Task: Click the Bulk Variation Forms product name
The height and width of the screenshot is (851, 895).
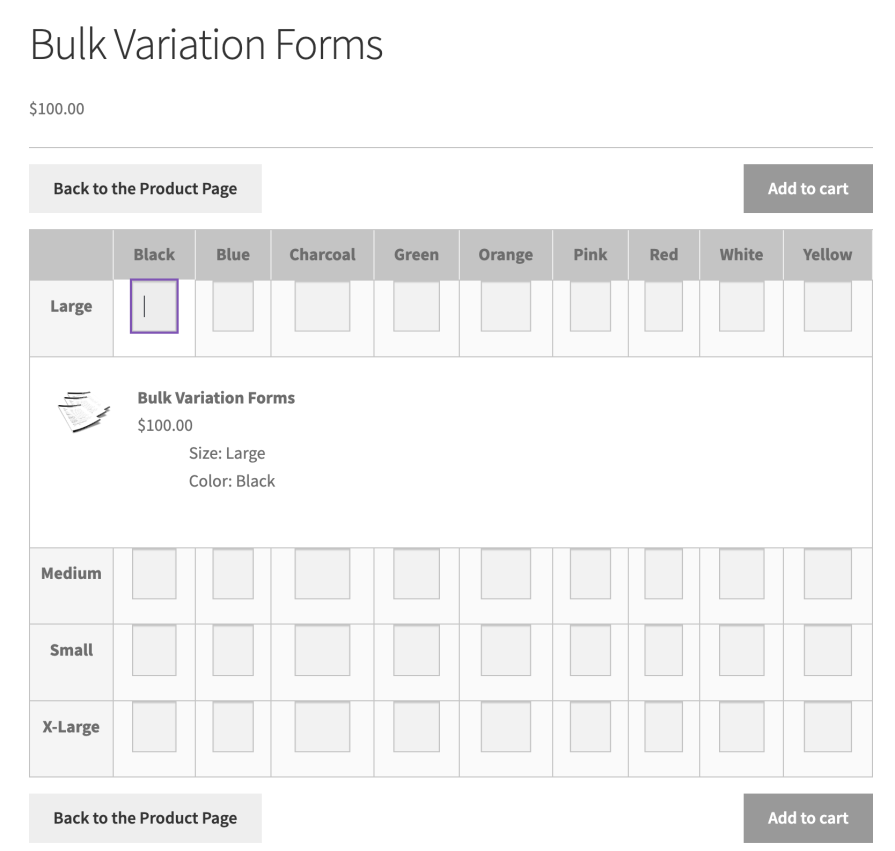Action: [216, 397]
